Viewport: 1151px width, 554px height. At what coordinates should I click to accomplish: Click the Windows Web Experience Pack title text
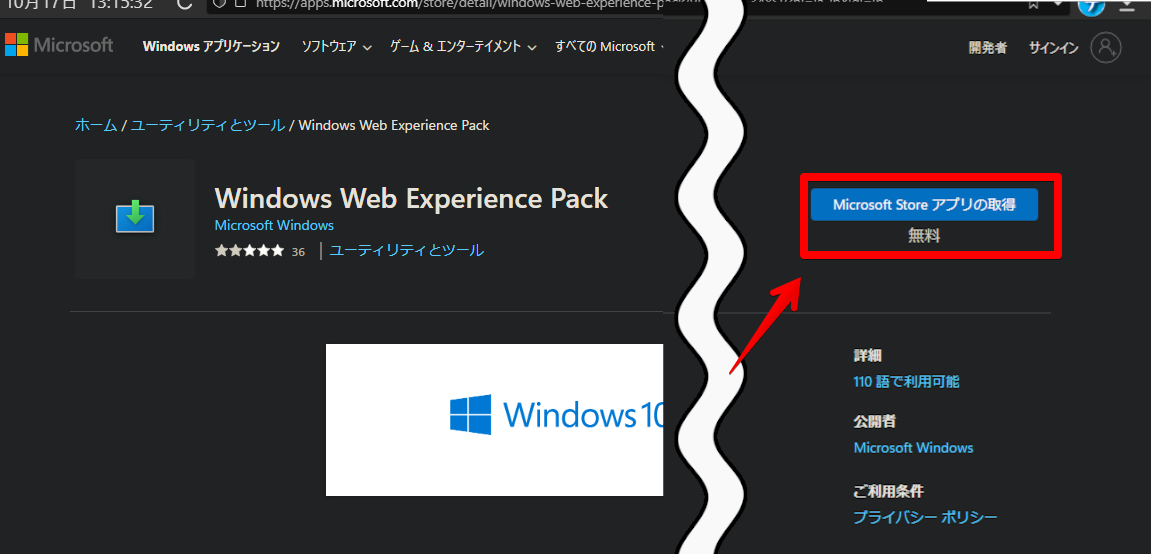[411, 198]
